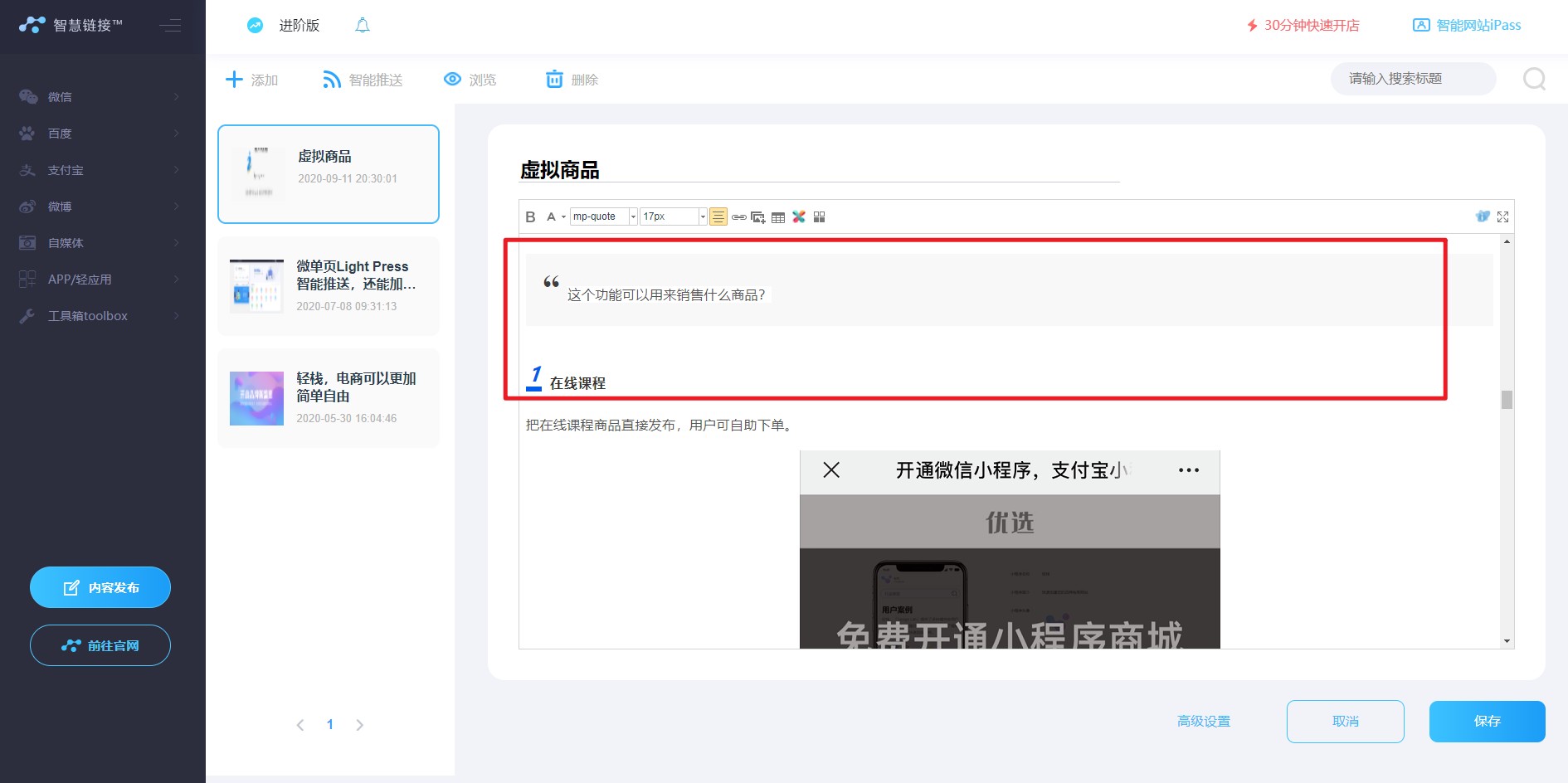Click the X icon in embedded image
The width and height of the screenshot is (1568, 783).
click(831, 470)
